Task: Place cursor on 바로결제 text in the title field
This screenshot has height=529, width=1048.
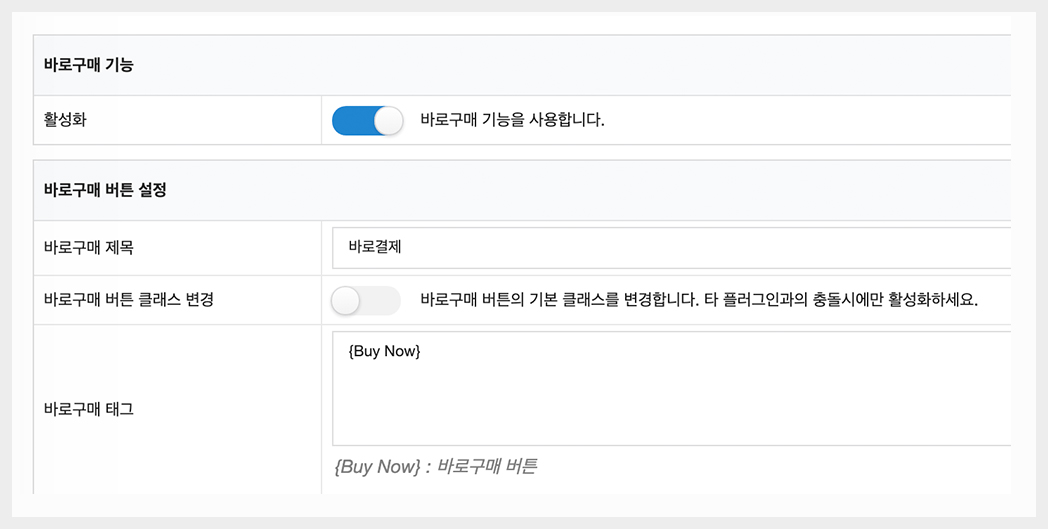Action: coord(375,248)
